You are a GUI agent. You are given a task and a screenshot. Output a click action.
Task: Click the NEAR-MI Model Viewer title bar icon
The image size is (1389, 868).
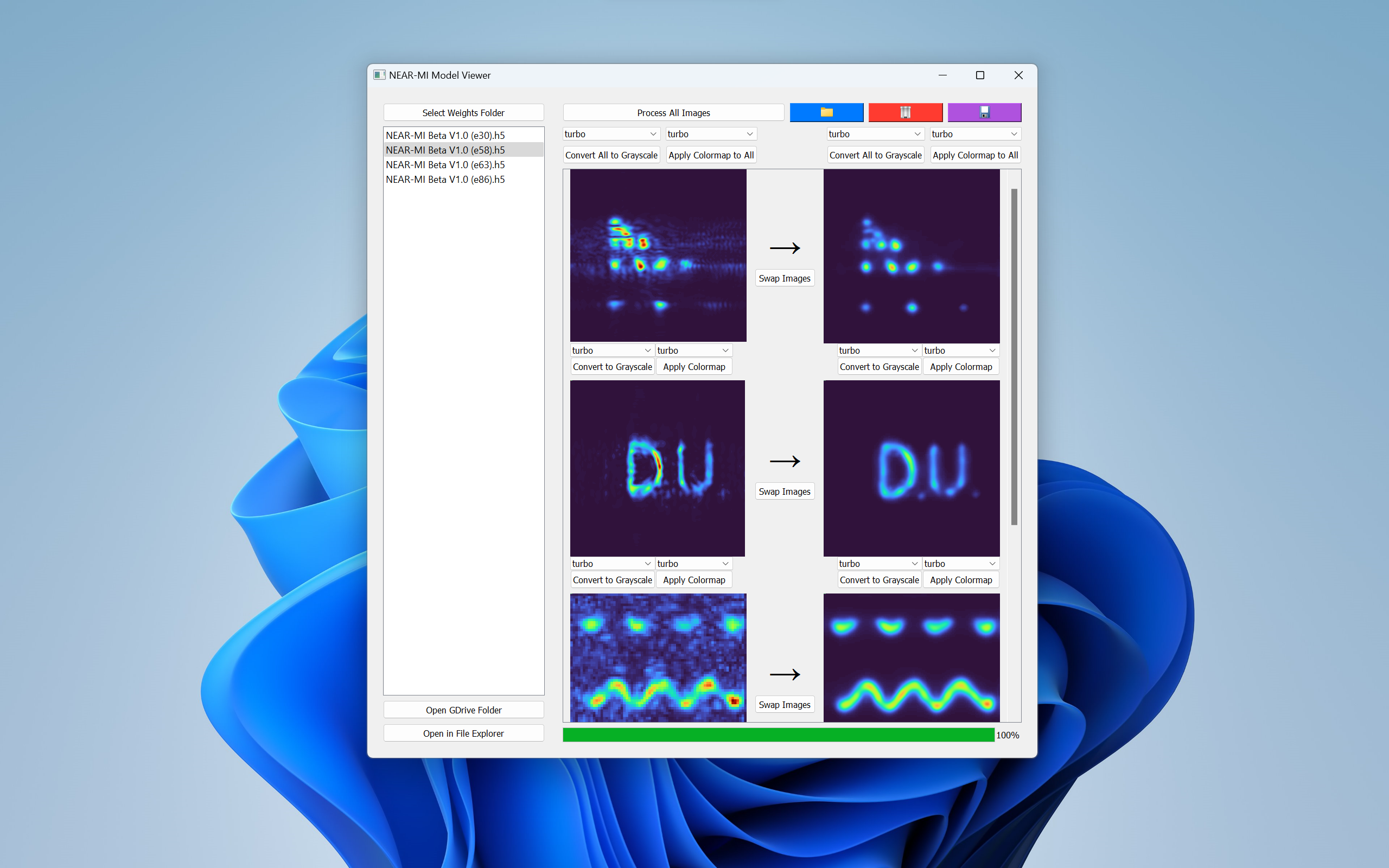pos(379,75)
